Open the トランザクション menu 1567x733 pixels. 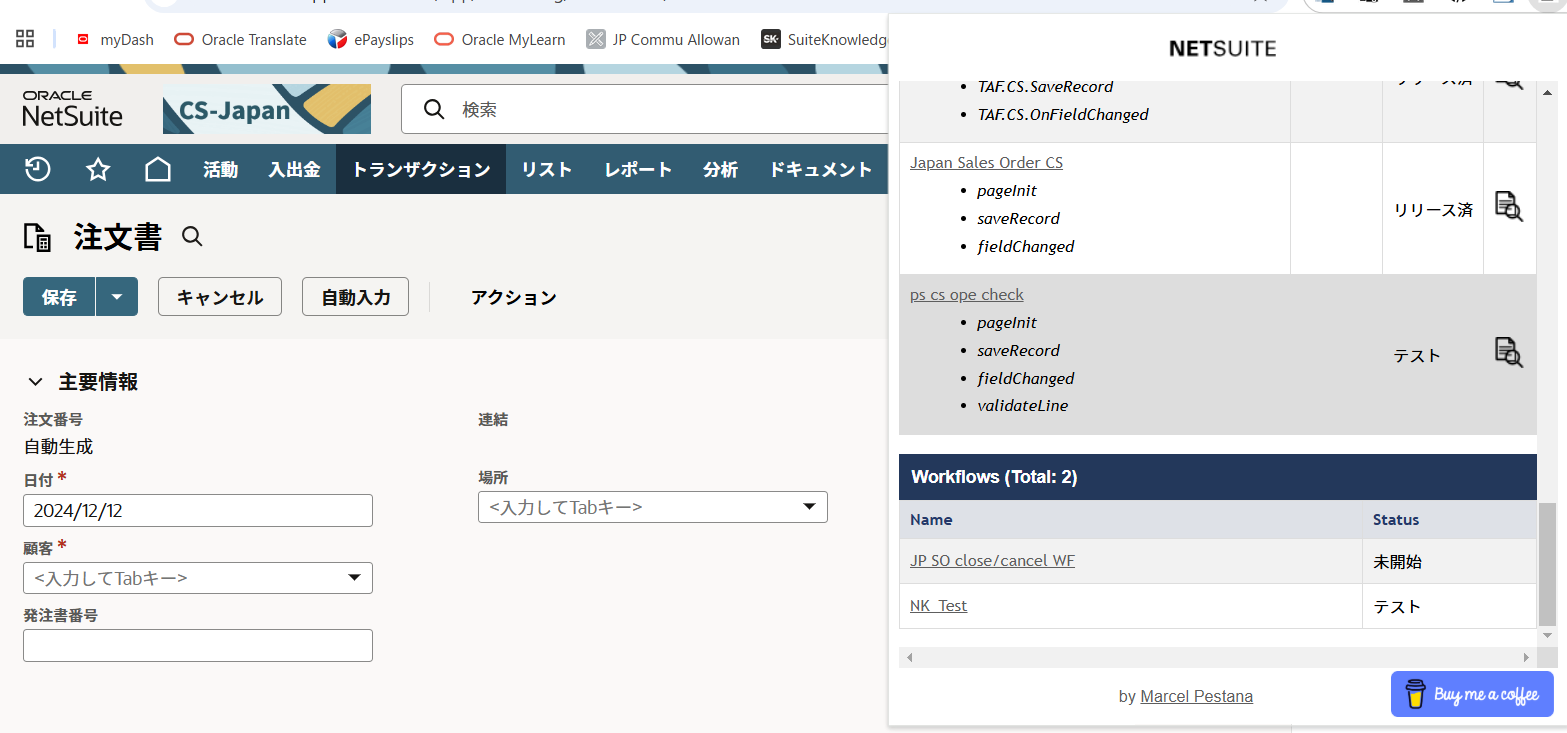pyautogui.click(x=421, y=169)
